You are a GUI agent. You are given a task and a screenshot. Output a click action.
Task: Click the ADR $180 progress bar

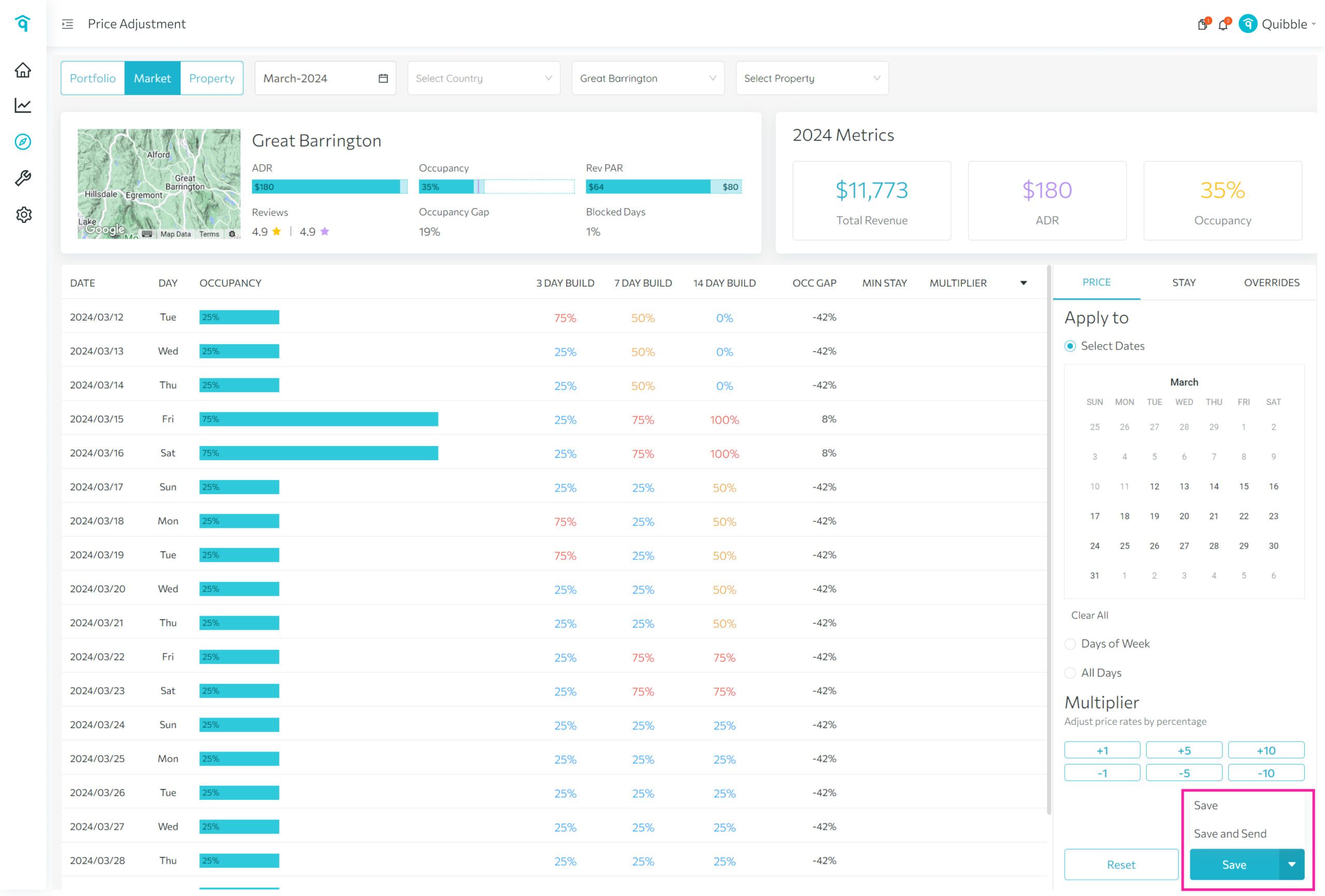pos(330,186)
